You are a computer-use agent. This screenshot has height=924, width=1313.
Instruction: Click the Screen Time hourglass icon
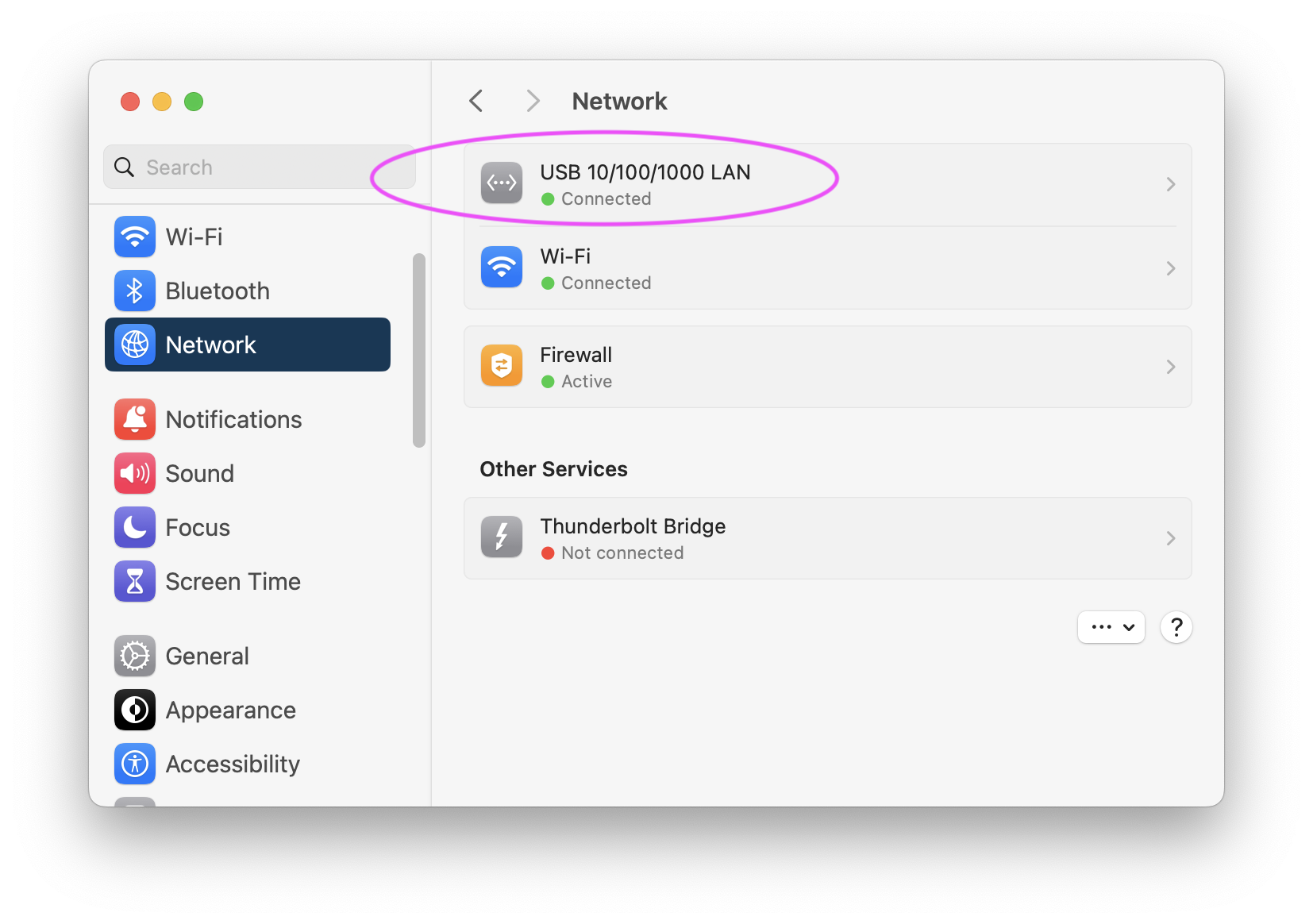coord(135,581)
